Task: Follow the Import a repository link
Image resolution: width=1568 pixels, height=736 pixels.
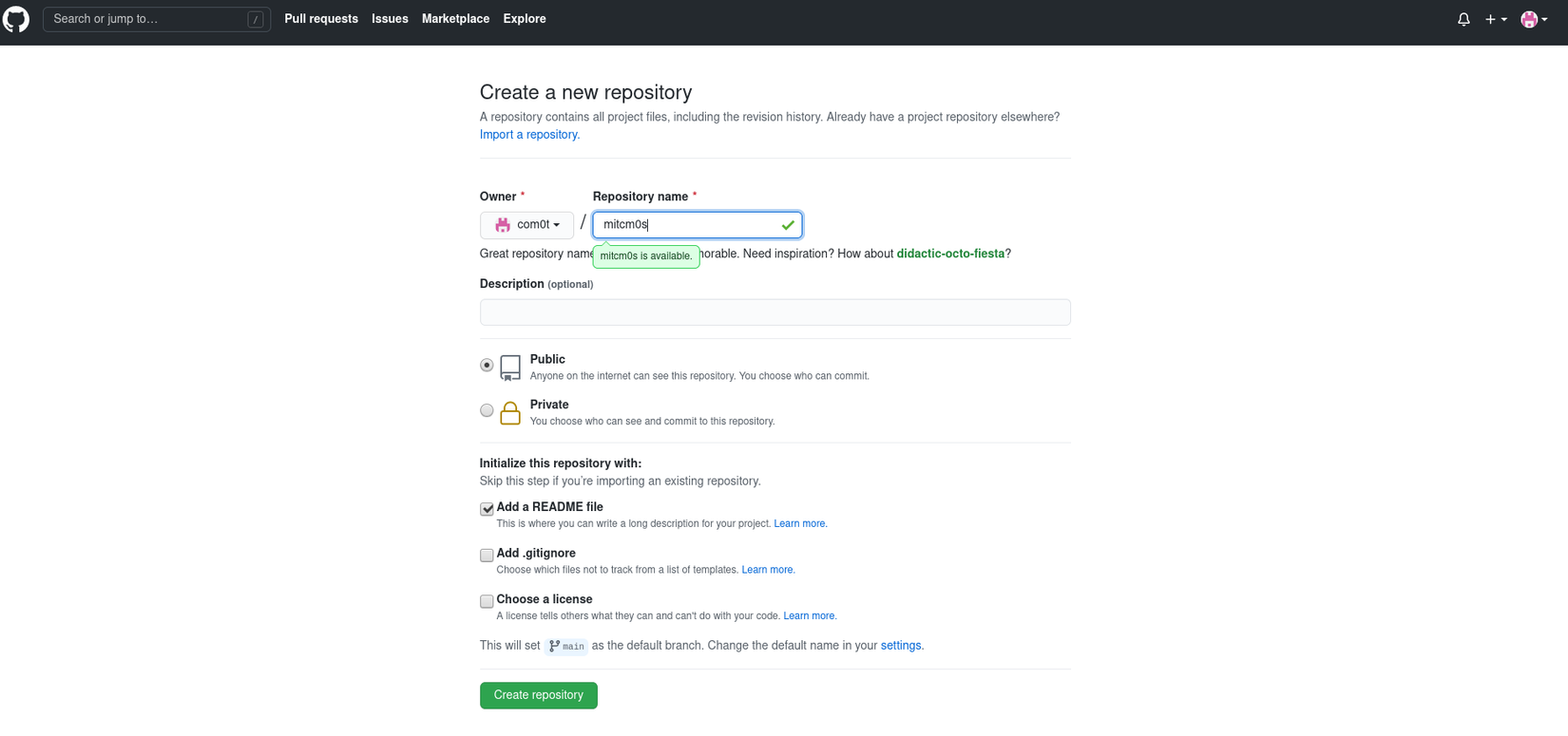Action: (x=529, y=135)
